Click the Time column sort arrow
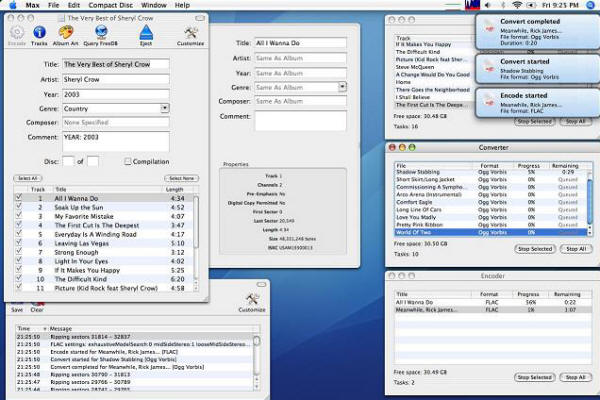Screen dimensions: 600x400 (45, 329)
